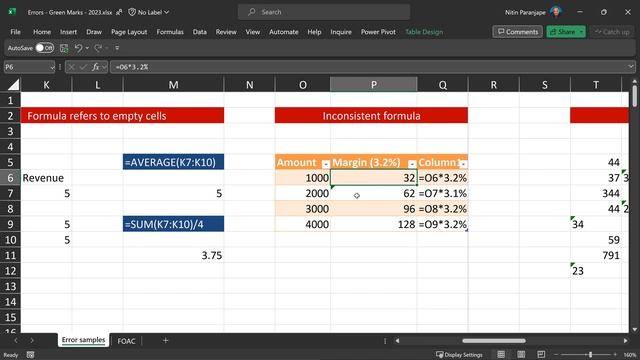
Task: Click the horizontal scroll right arrow
Action: click(626, 340)
